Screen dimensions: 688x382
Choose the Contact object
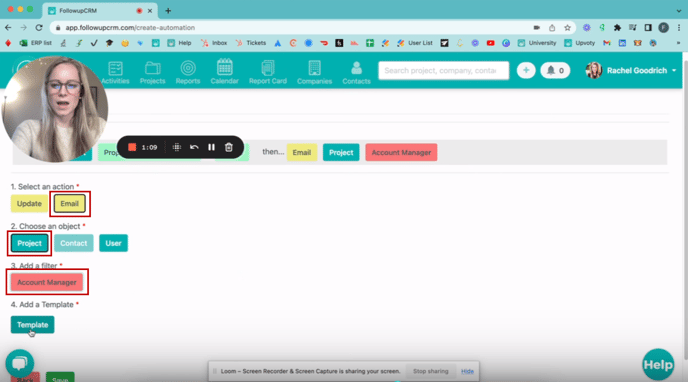(74, 243)
